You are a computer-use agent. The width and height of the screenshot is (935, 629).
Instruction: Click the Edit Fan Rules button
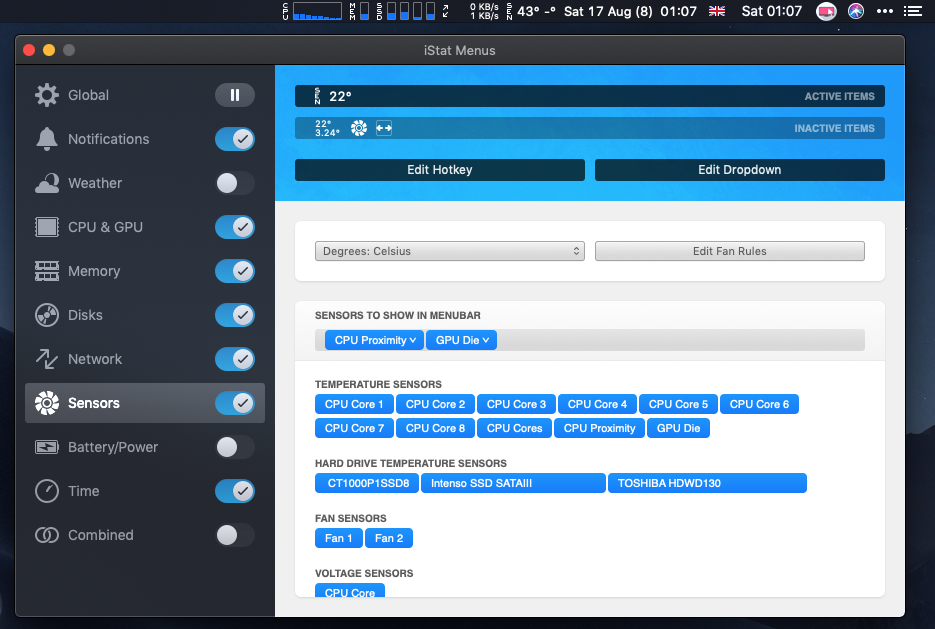[x=729, y=251]
